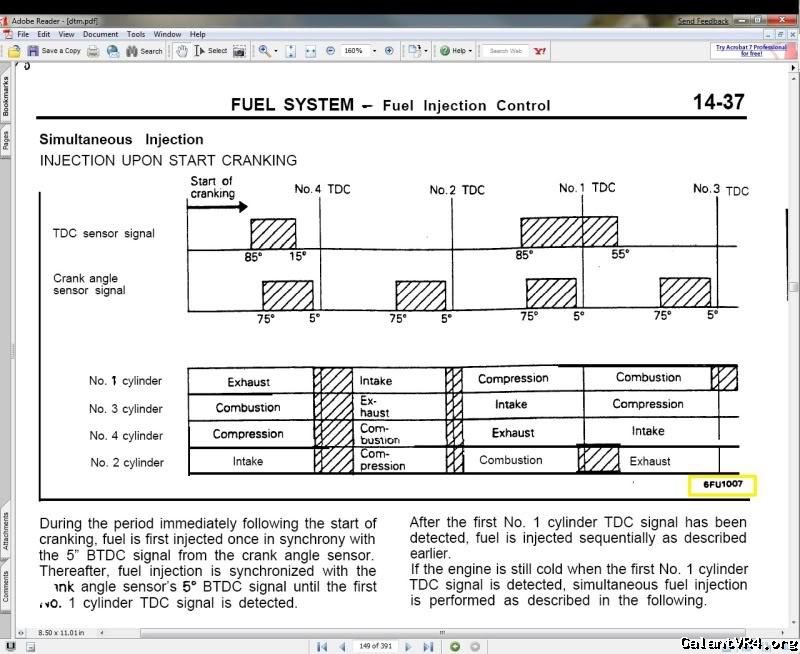The height and width of the screenshot is (654, 800).
Task: Click the Send Feedback link
Action: pyautogui.click(x=703, y=21)
